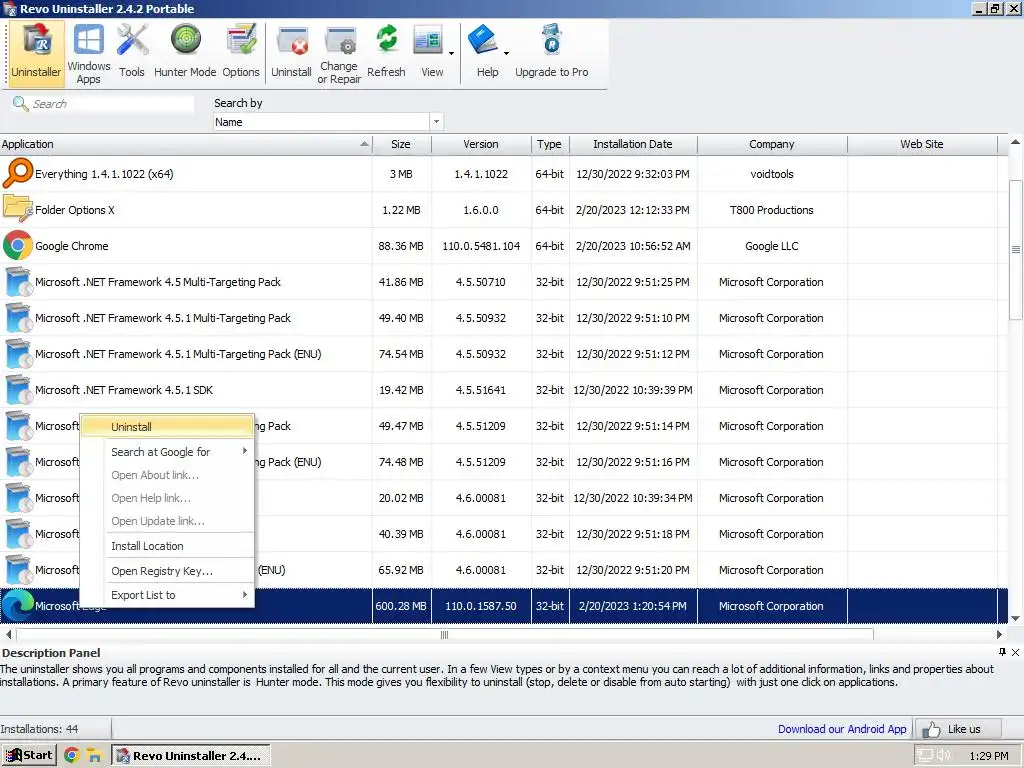
Task: Click the T800 Productions company cell
Action: coord(771,210)
